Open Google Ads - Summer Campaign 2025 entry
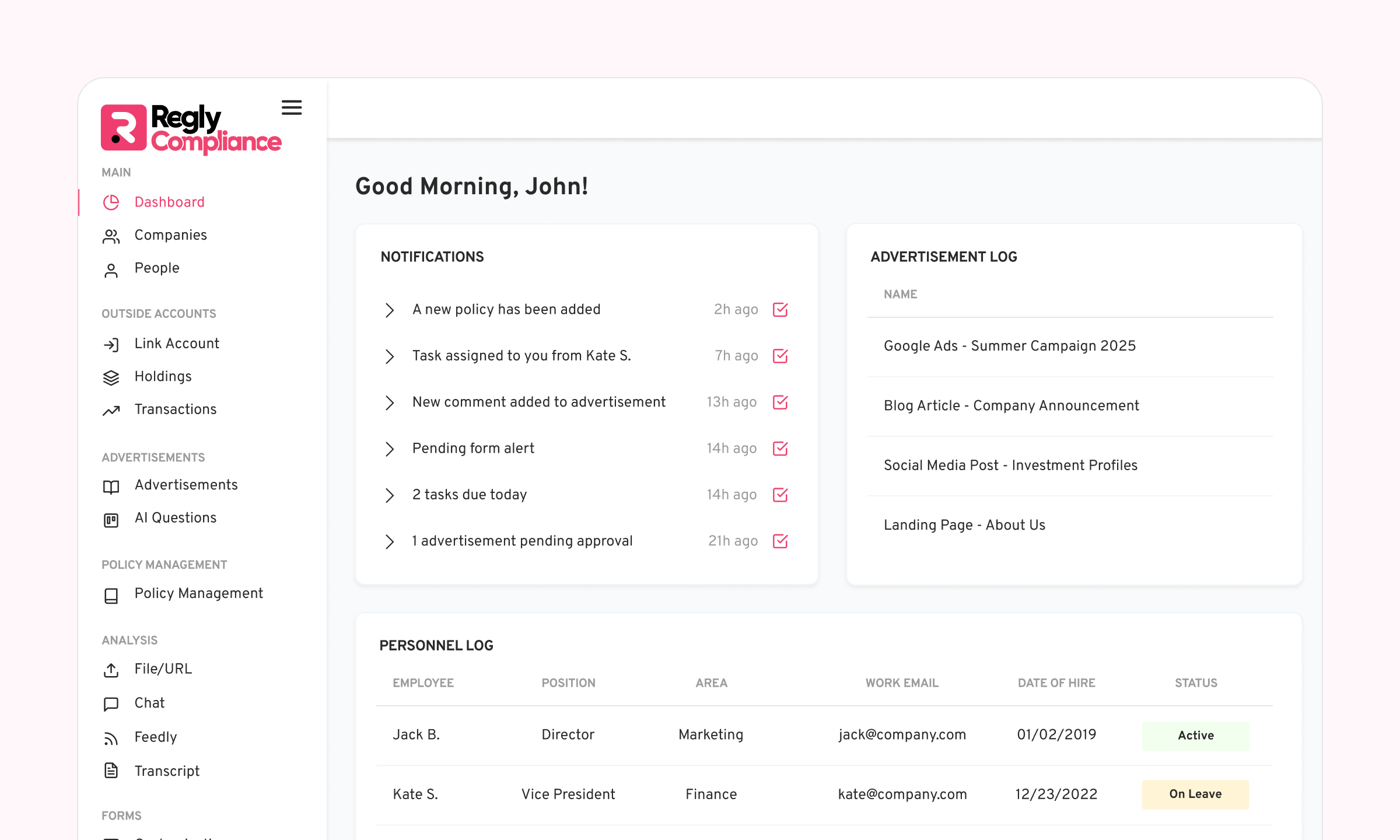Image resolution: width=1400 pixels, height=840 pixels. pos(1009,346)
